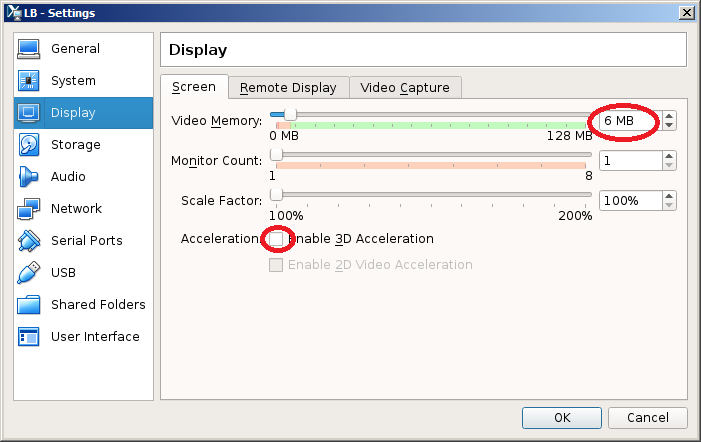Decrease Video Memory with down arrow

[x=669, y=125]
